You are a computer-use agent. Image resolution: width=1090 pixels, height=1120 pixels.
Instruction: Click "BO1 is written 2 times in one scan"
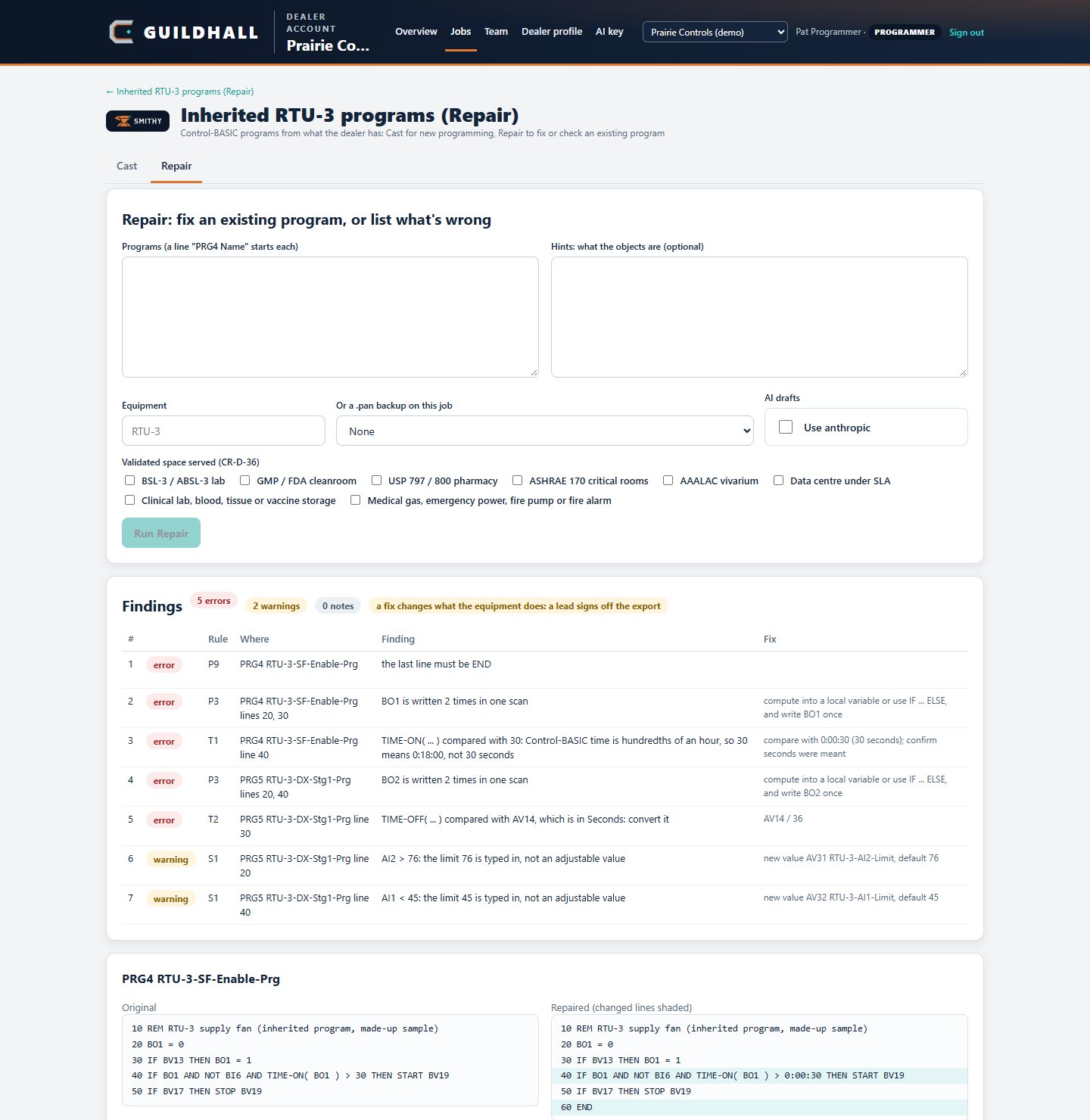(x=455, y=702)
